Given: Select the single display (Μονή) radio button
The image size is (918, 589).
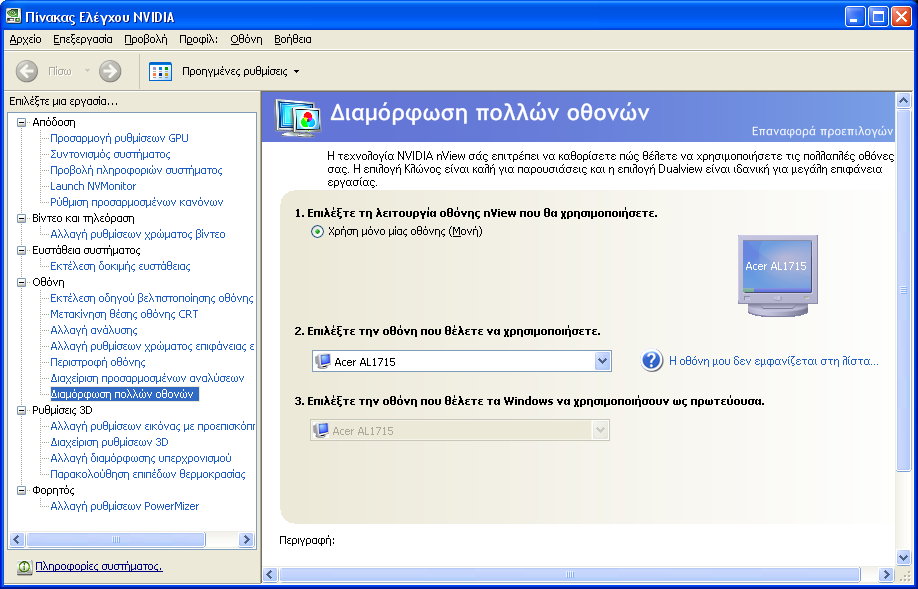Looking at the screenshot, I should [x=317, y=232].
